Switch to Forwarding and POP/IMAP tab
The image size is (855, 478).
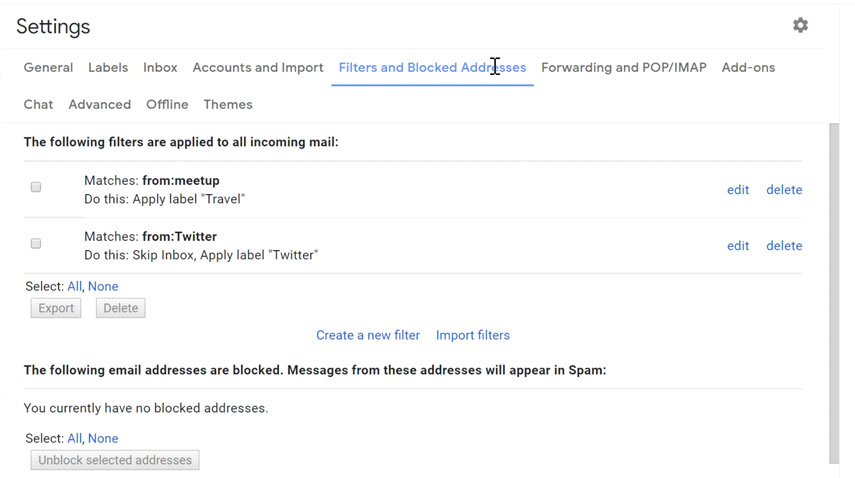click(623, 68)
